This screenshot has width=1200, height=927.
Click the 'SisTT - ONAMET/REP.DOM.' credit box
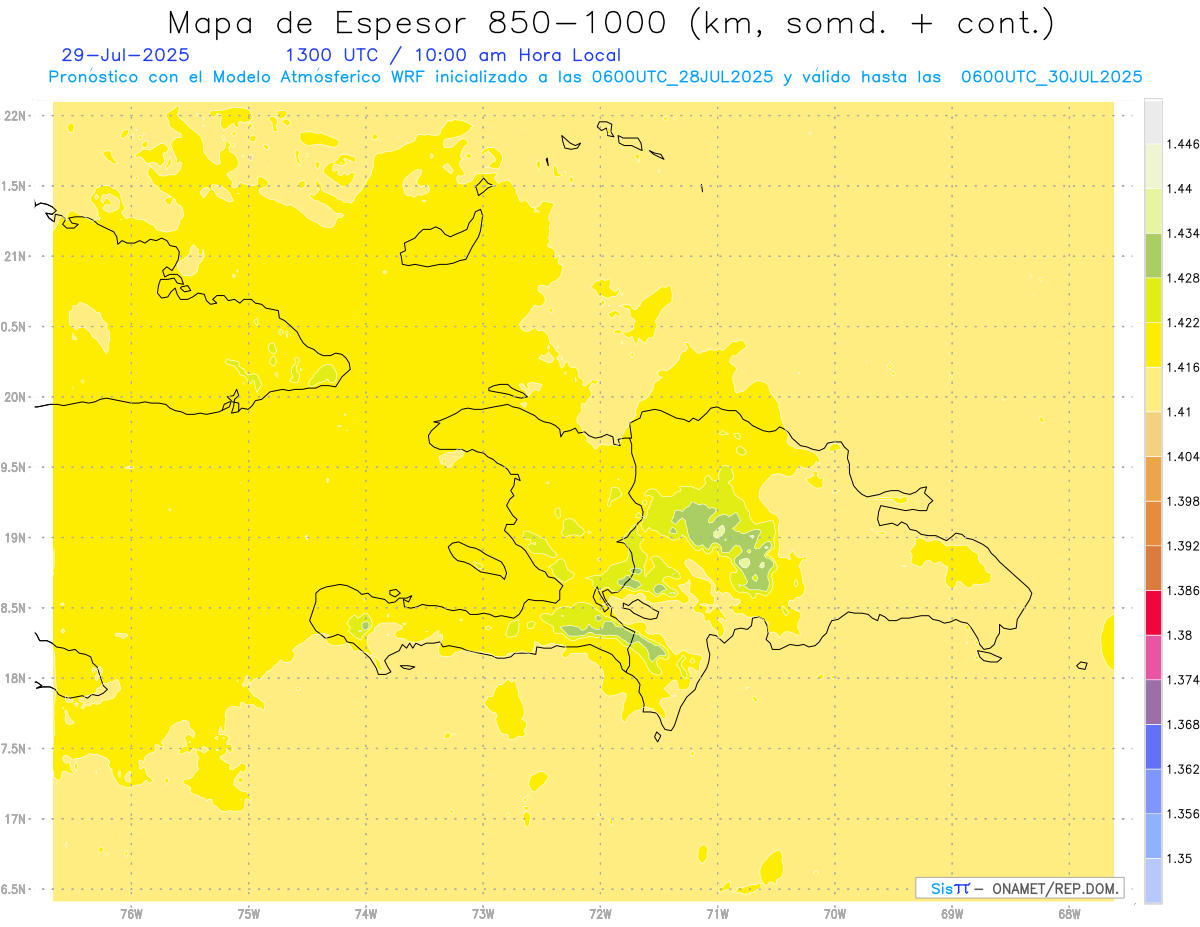click(x=1019, y=888)
